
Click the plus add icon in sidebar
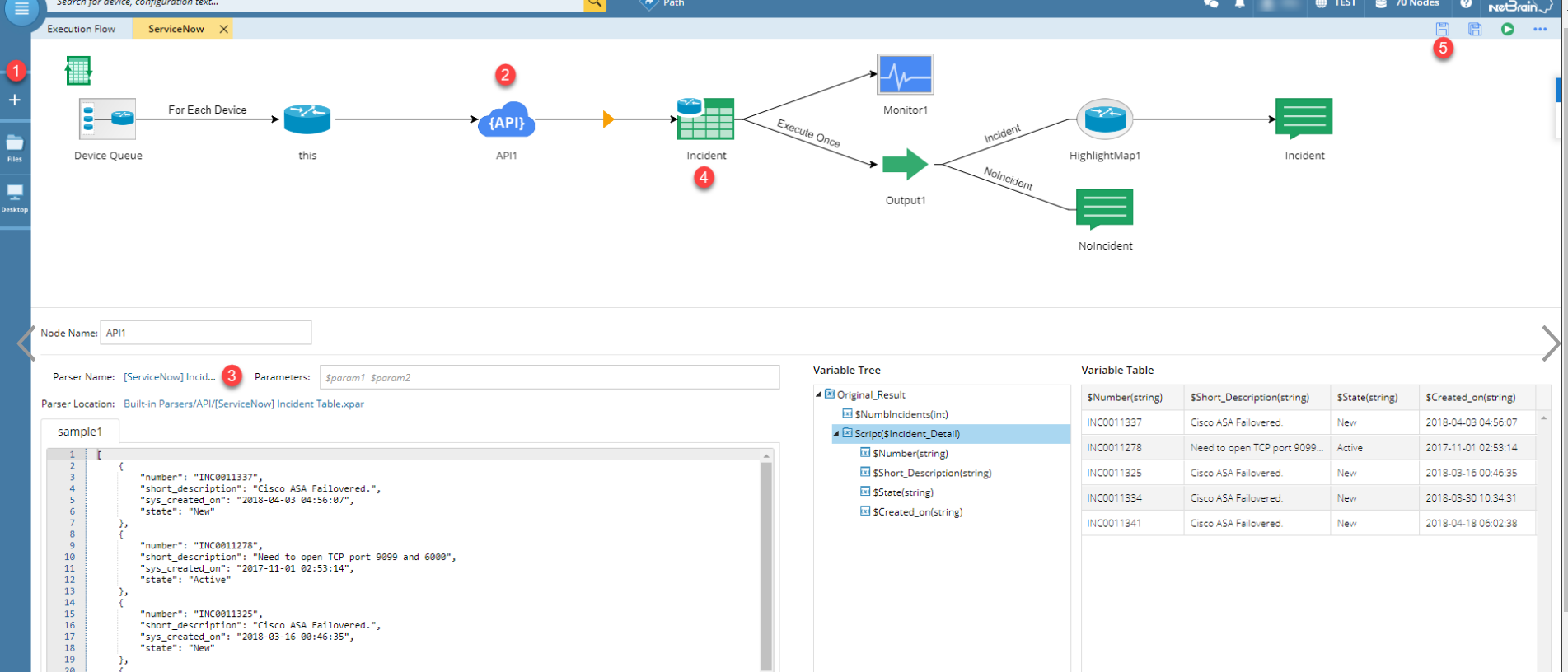point(14,100)
